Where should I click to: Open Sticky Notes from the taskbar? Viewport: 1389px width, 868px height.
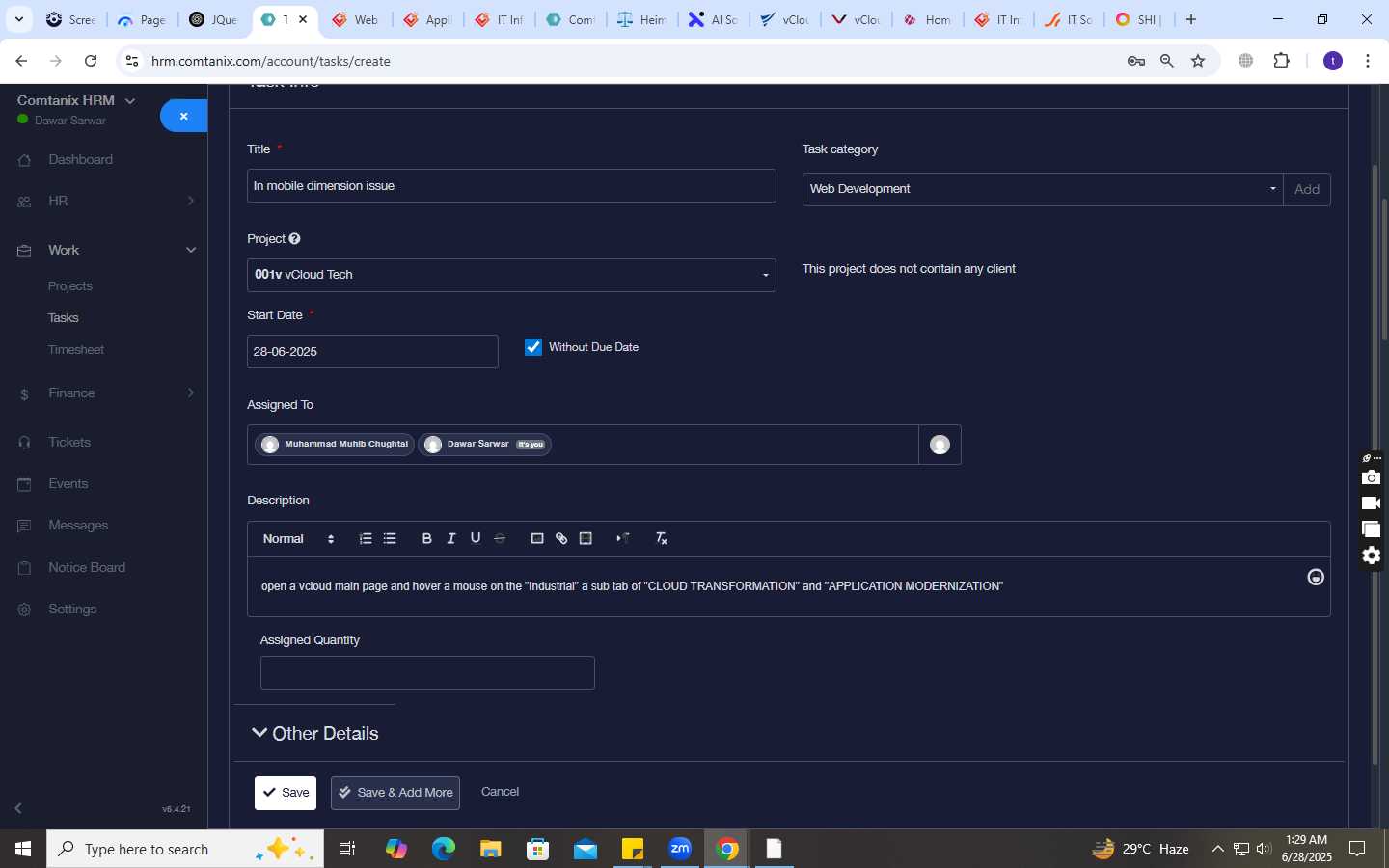[x=633, y=849]
